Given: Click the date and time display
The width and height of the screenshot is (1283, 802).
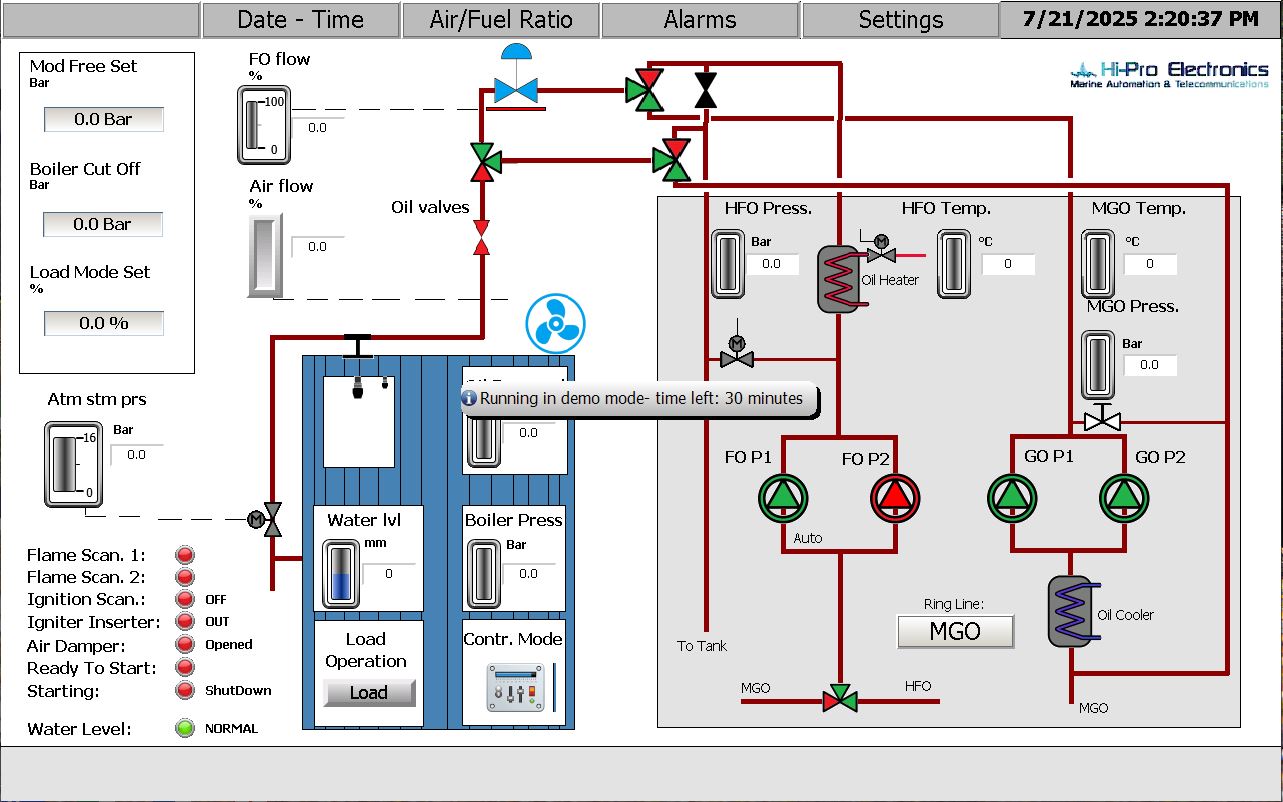Looking at the screenshot, I should coord(1139,19).
